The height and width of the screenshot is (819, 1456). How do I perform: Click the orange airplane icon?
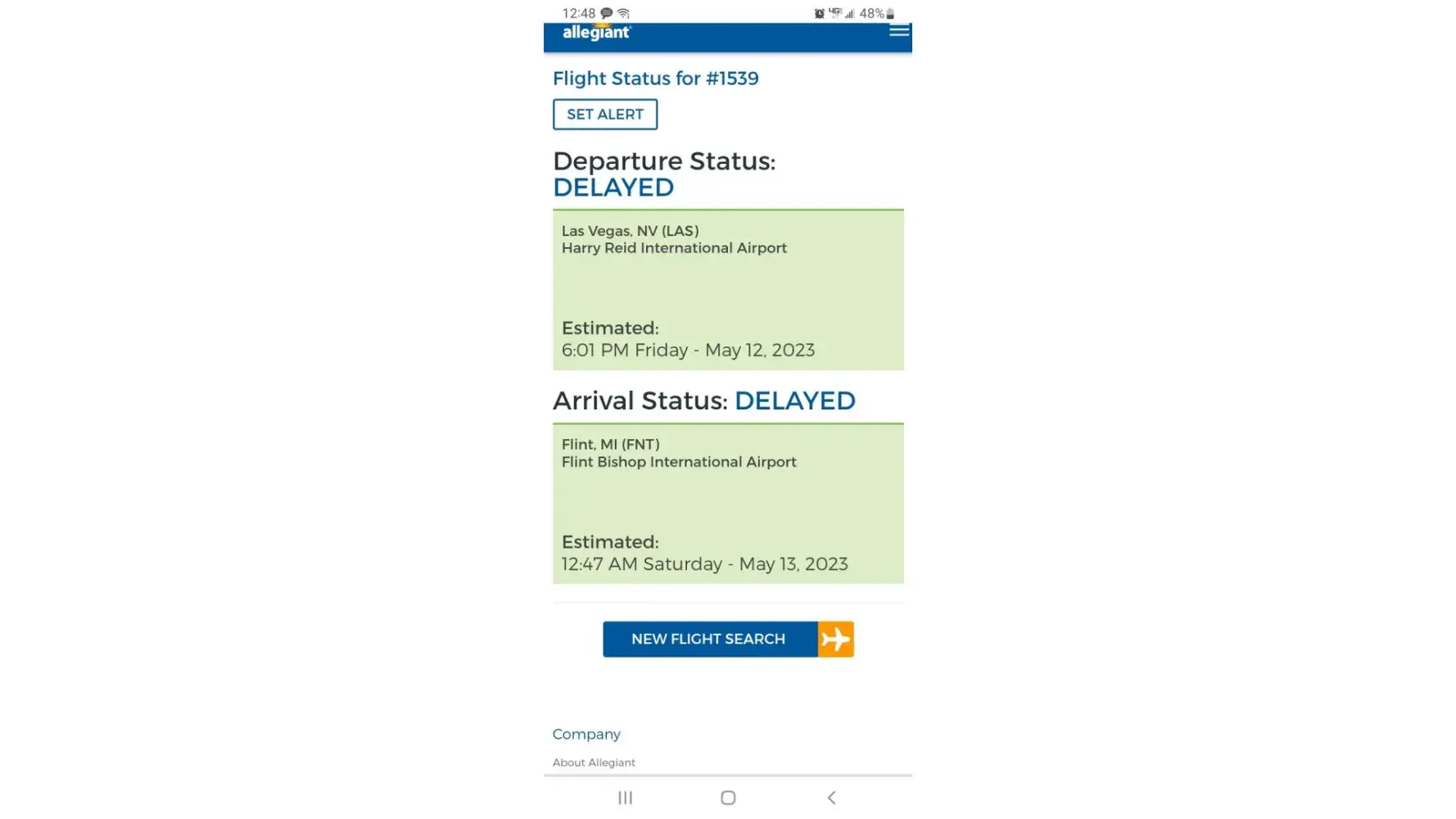(835, 639)
